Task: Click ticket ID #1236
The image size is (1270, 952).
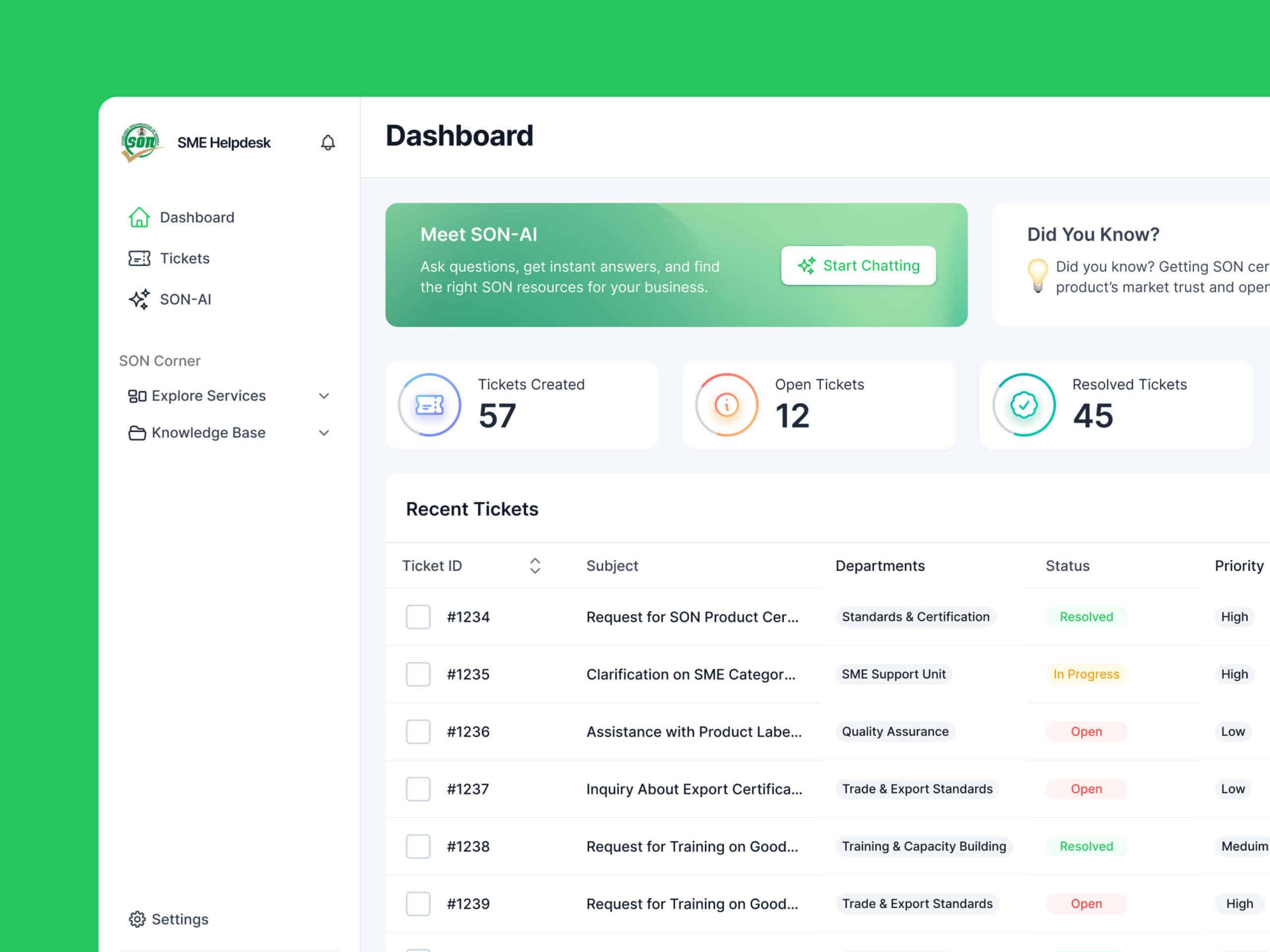Action: point(468,732)
